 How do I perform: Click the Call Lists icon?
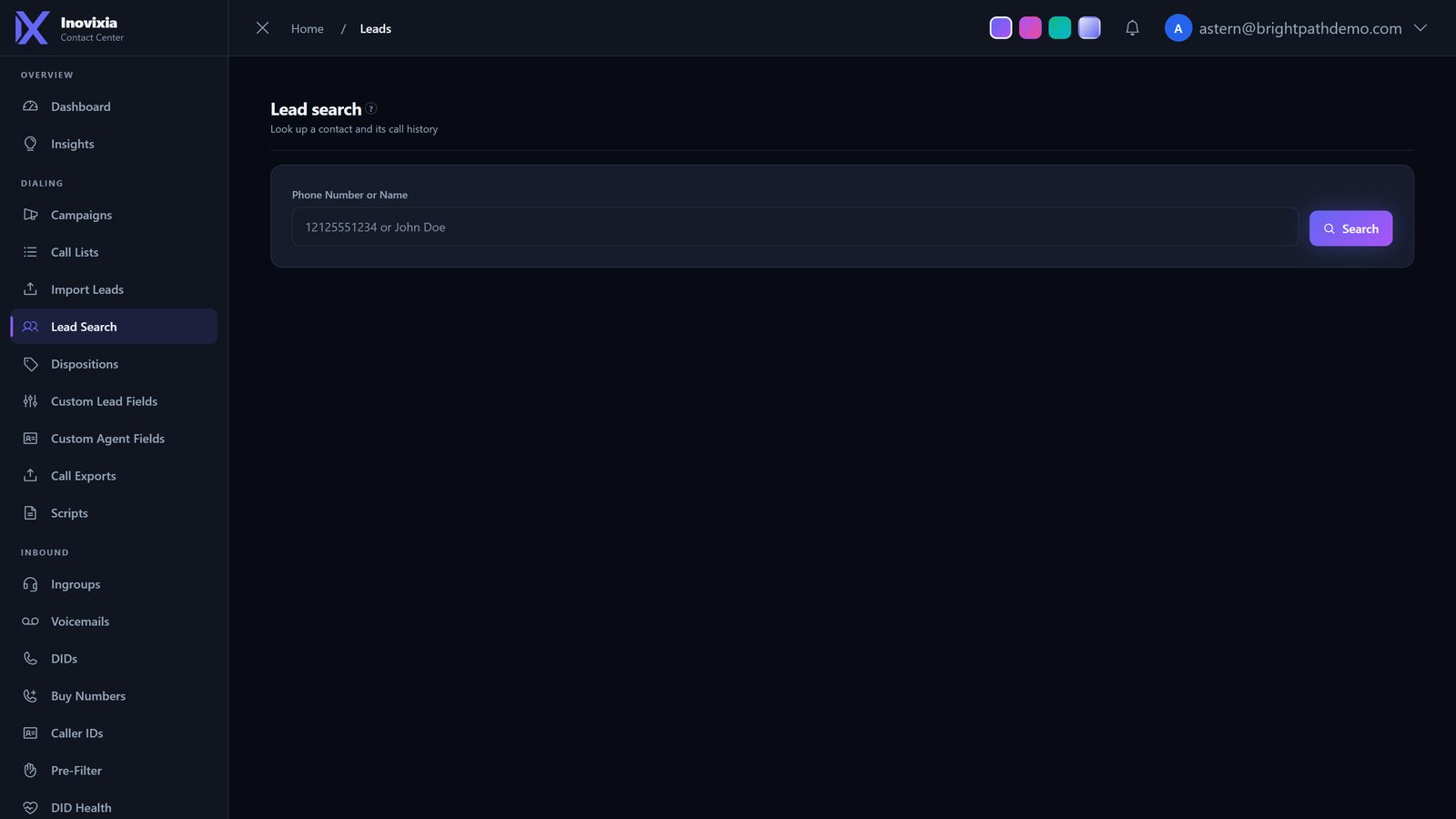point(30,252)
